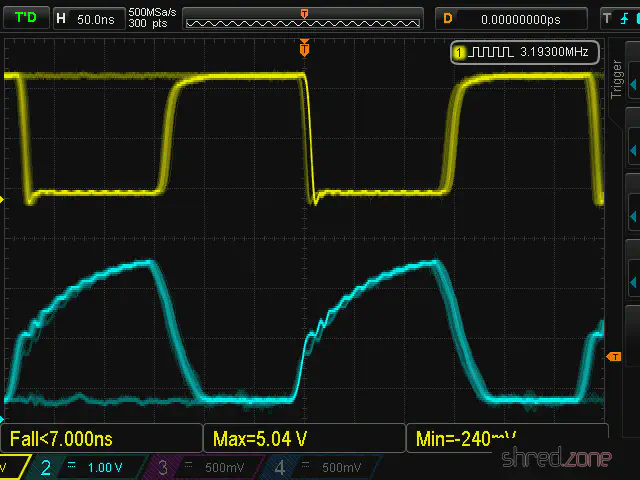The image size is (640, 480).
Task: Click the trigger T label in top bar
Action: point(606,18)
